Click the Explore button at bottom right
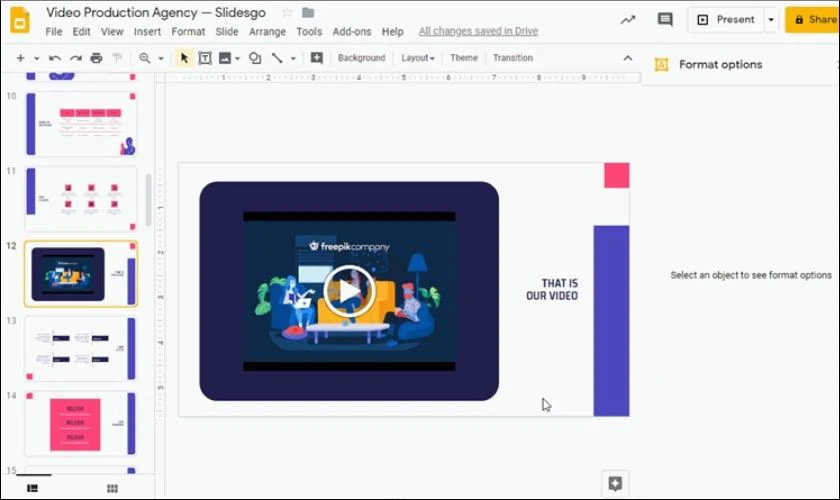Viewport: 840px width, 500px height. pyautogui.click(x=615, y=484)
